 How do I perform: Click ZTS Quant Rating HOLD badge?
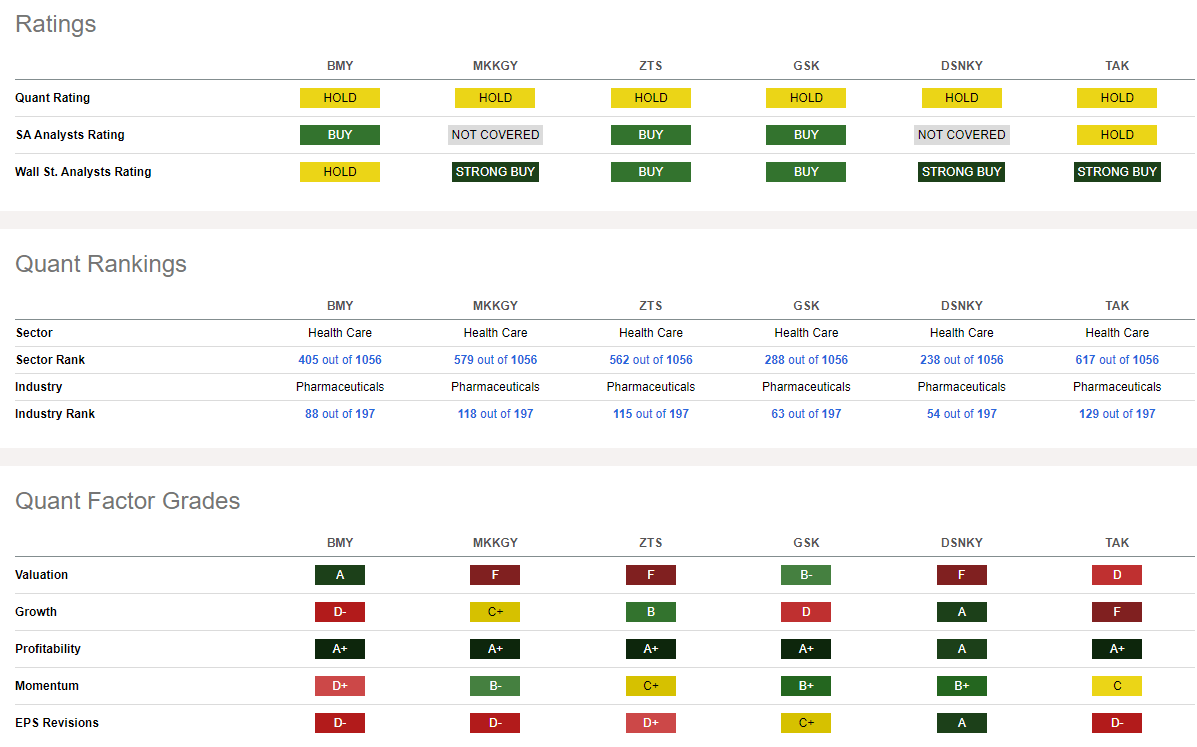point(651,98)
